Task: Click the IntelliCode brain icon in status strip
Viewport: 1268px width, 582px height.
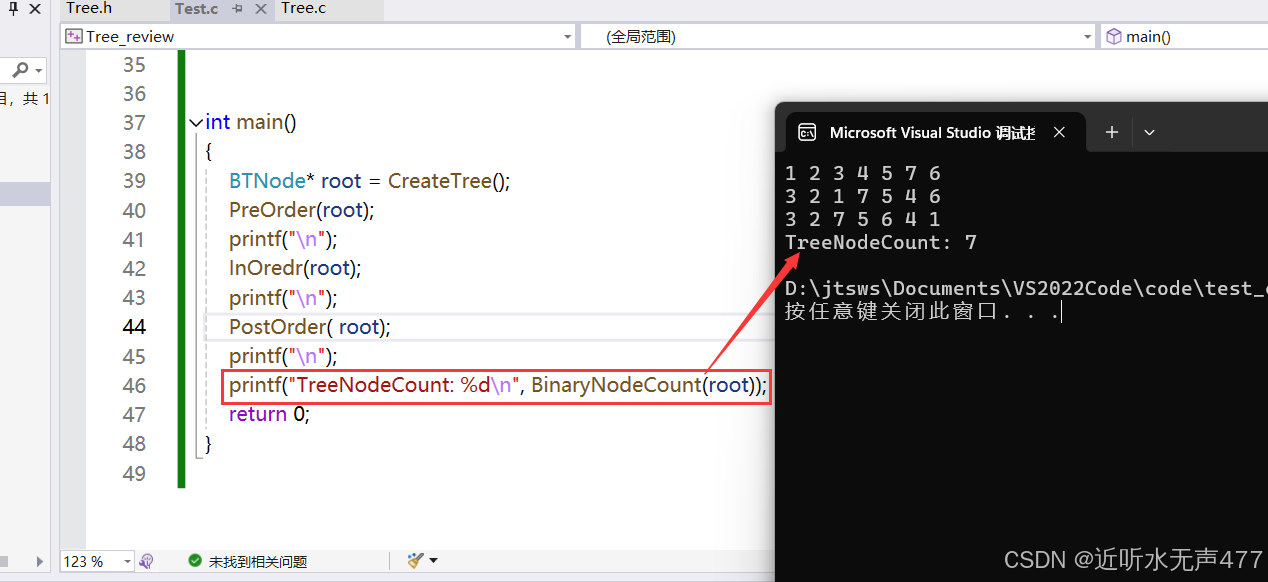Action: pyautogui.click(x=146, y=562)
